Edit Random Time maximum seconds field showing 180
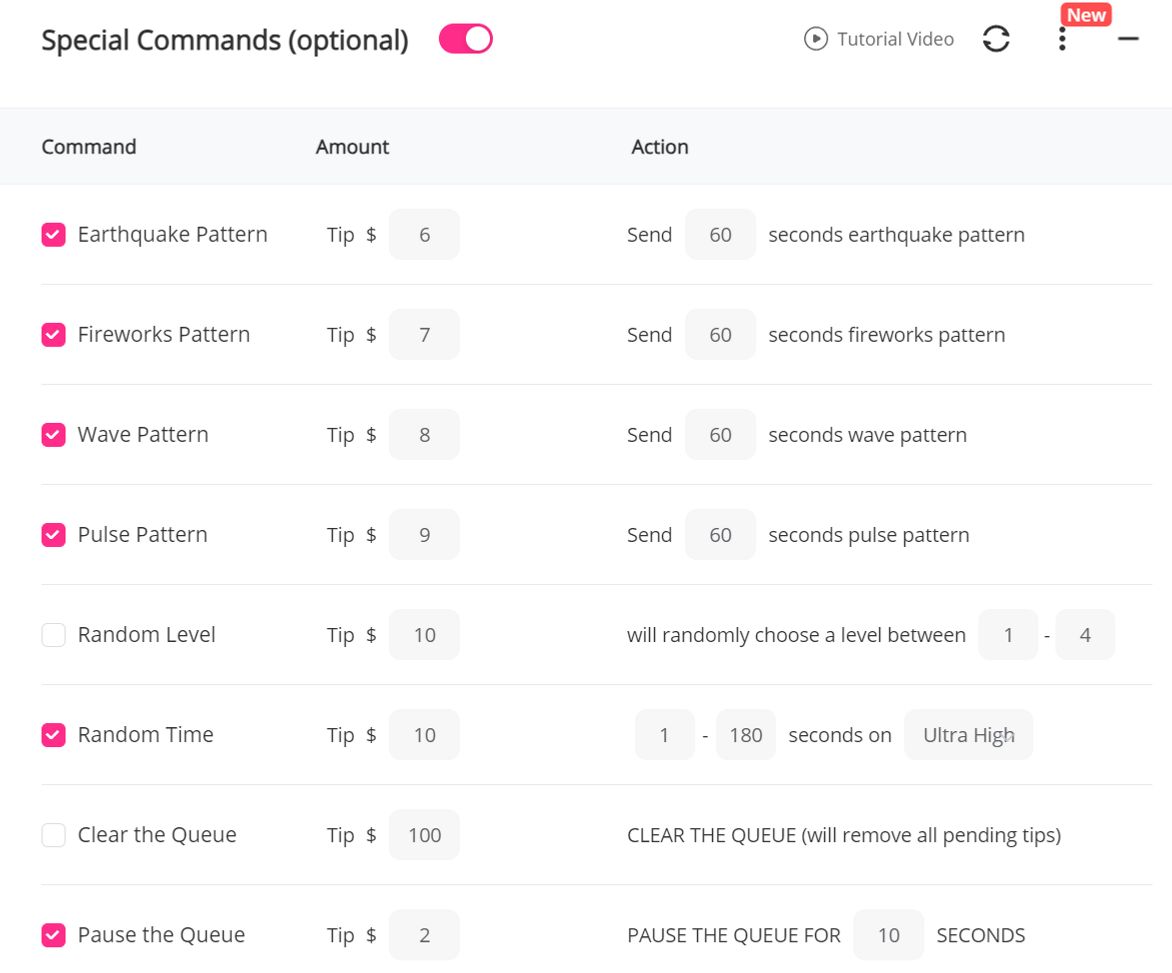1172x973 pixels. coord(745,735)
